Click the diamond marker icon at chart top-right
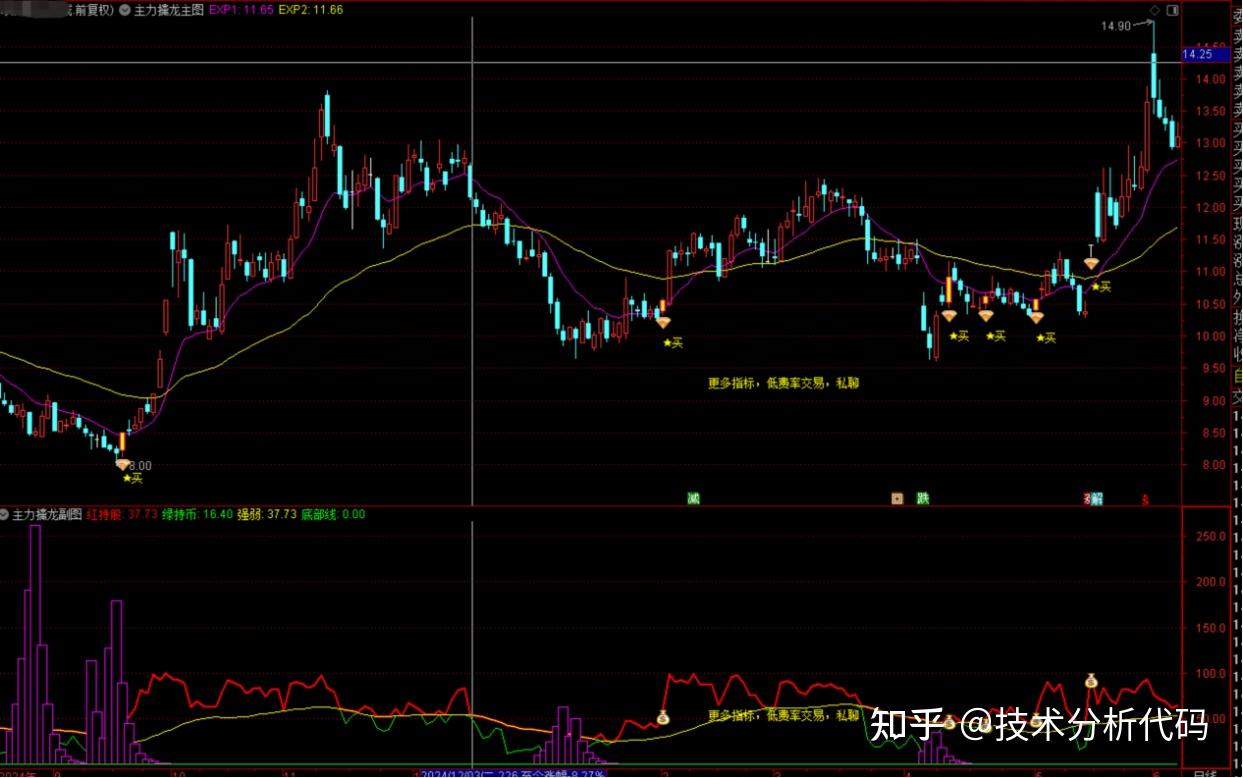Viewport: 1243px width, 778px height. coord(1155,10)
